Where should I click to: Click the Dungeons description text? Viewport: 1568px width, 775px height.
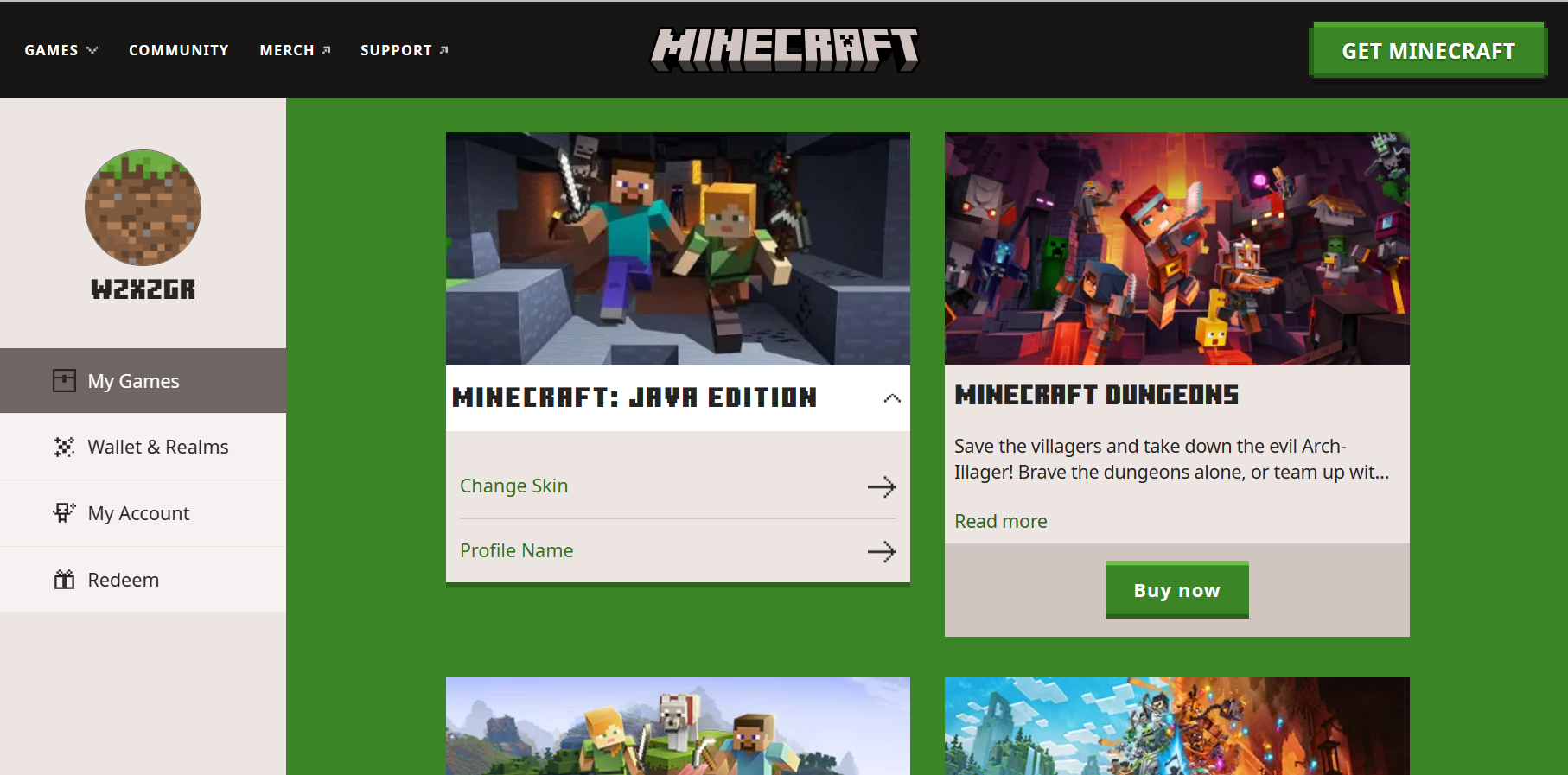pos(1171,459)
